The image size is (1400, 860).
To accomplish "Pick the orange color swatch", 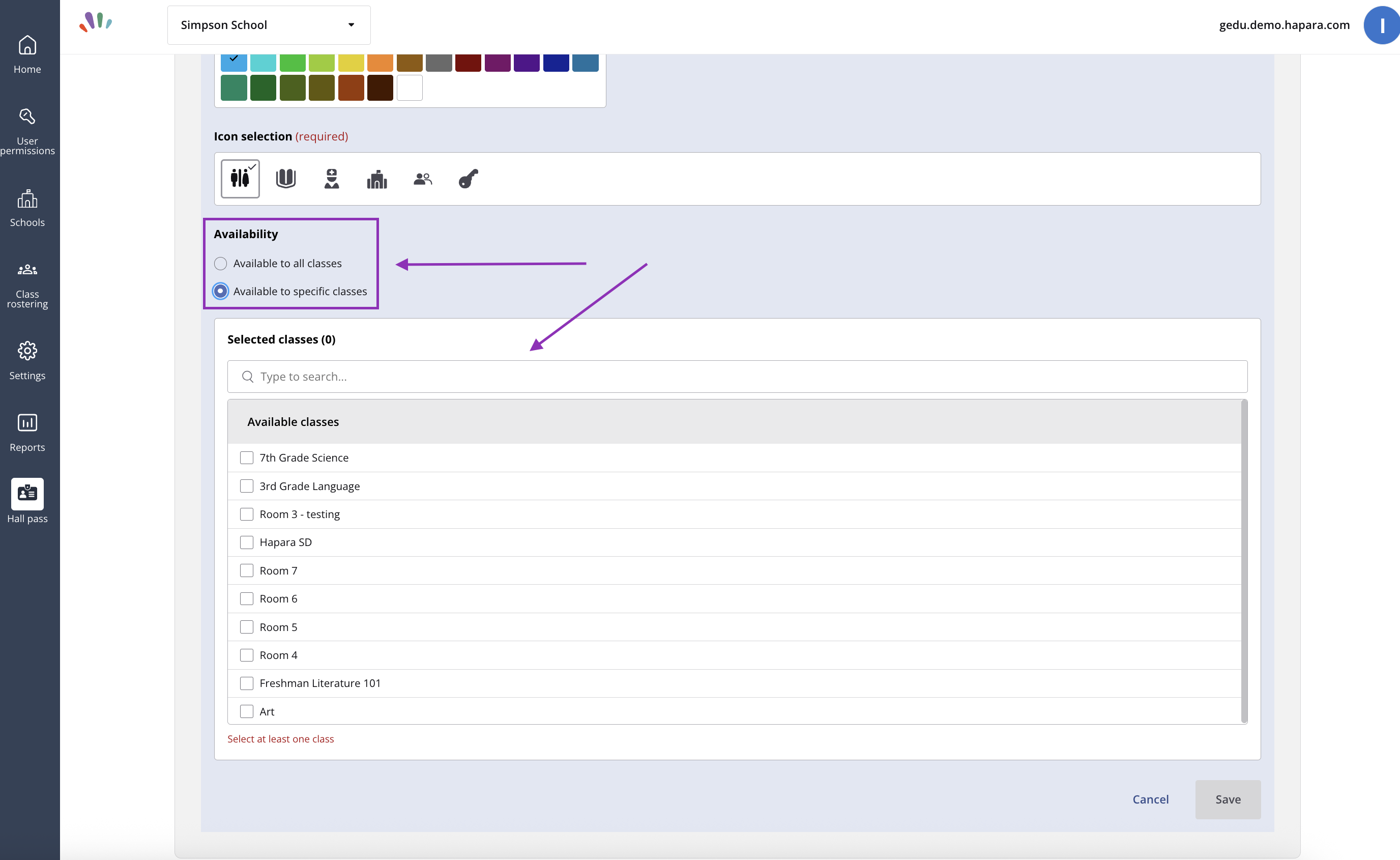I will 381,63.
